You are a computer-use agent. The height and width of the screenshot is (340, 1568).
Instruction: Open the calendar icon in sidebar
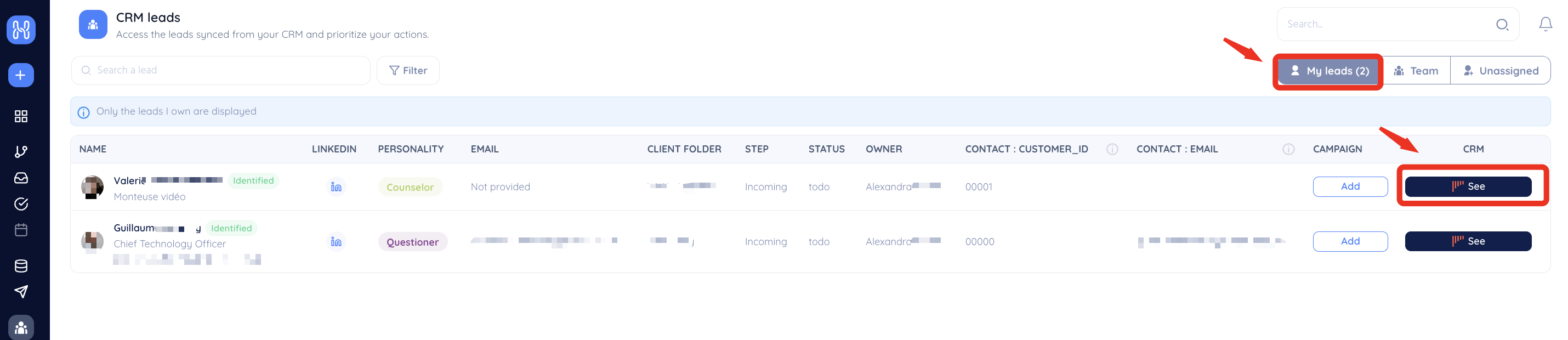(x=21, y=230)
